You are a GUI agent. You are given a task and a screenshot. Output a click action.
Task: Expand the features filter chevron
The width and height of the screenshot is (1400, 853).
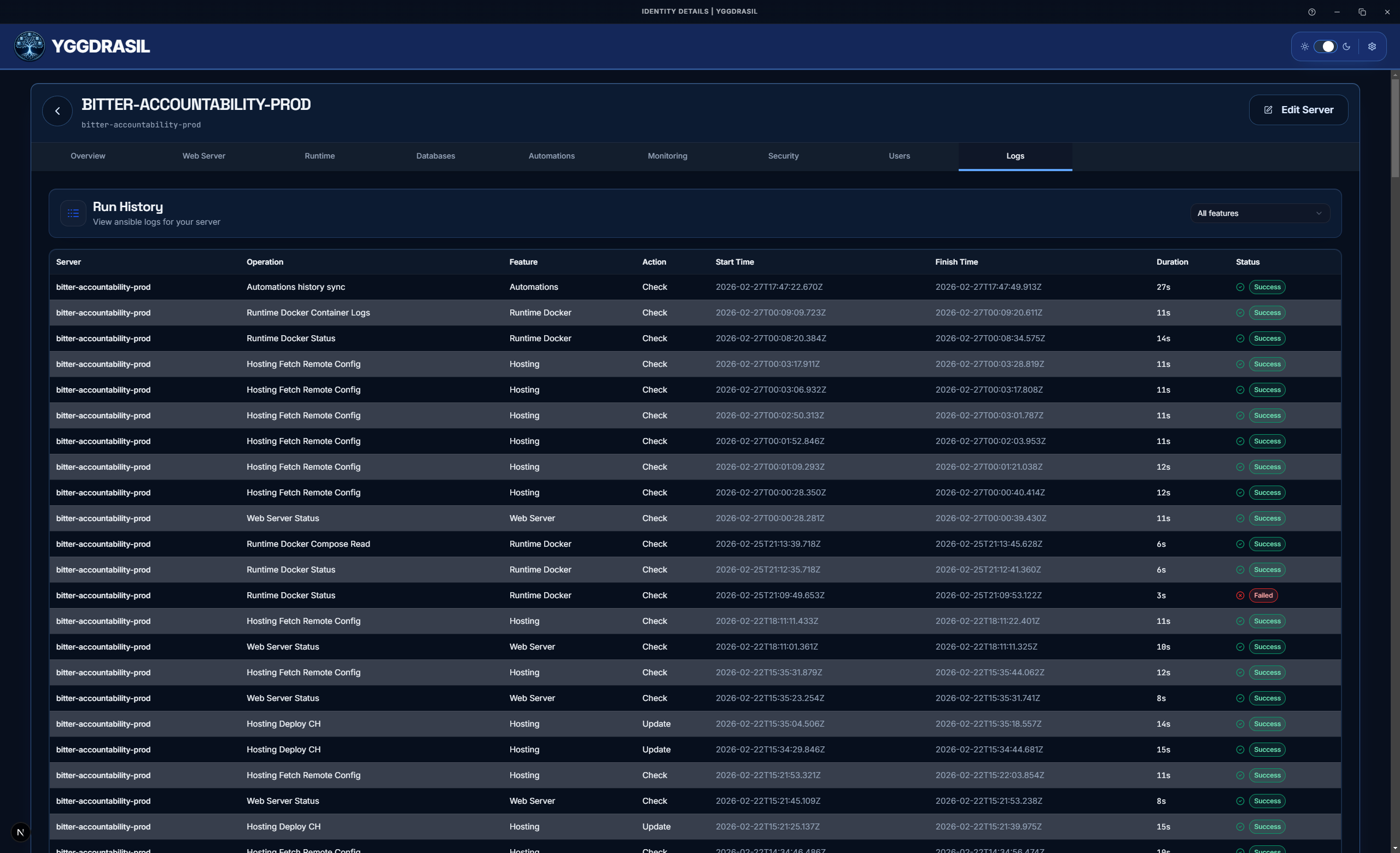tap(1319, 213)
